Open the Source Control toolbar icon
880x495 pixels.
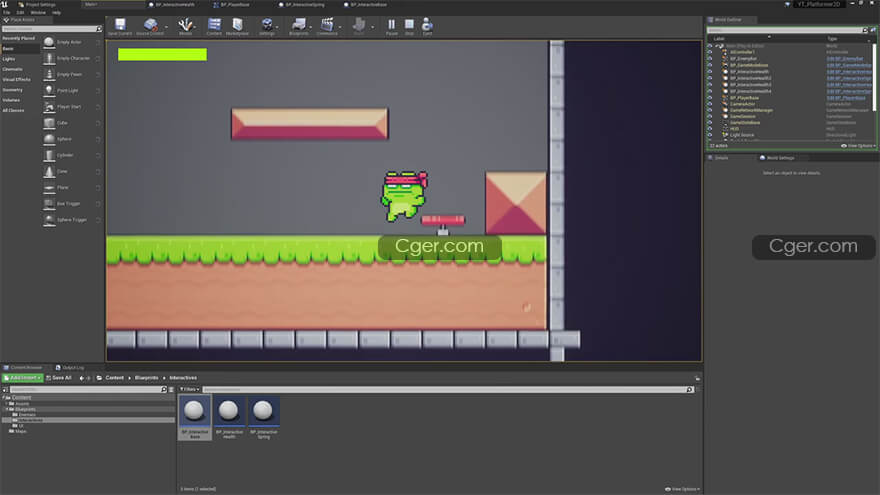coord(150,25)
